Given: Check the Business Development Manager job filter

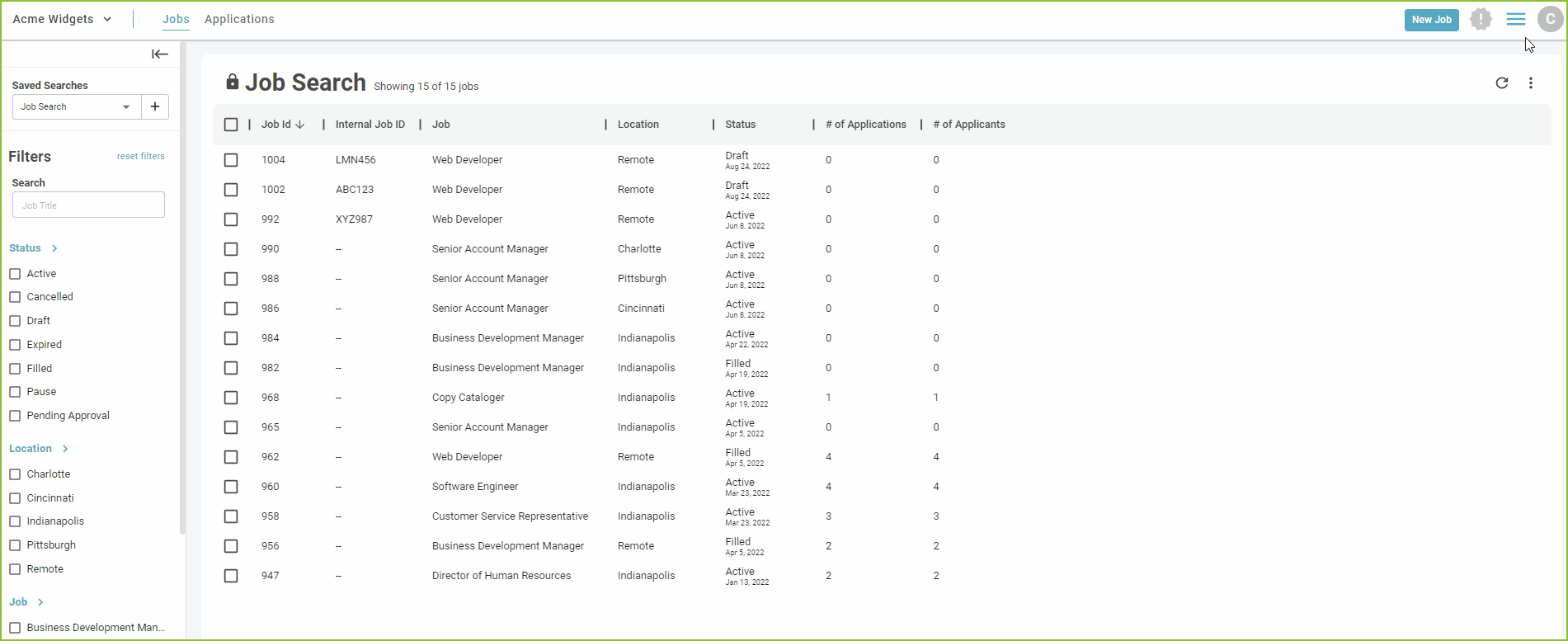Looking at the screenshot, I should click(x=15, y=628).
